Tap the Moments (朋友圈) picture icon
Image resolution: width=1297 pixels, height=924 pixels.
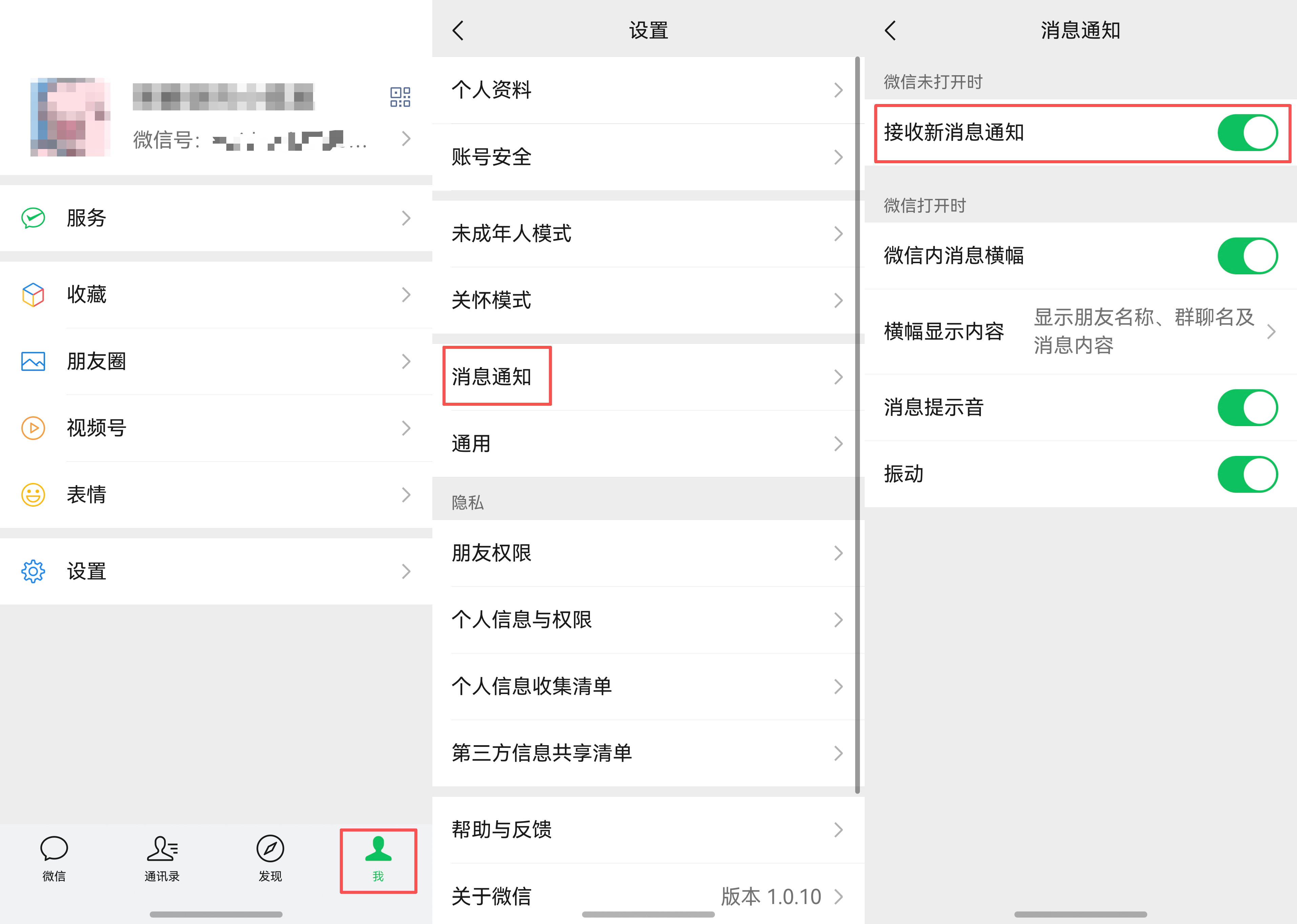[x=33, y=361]
